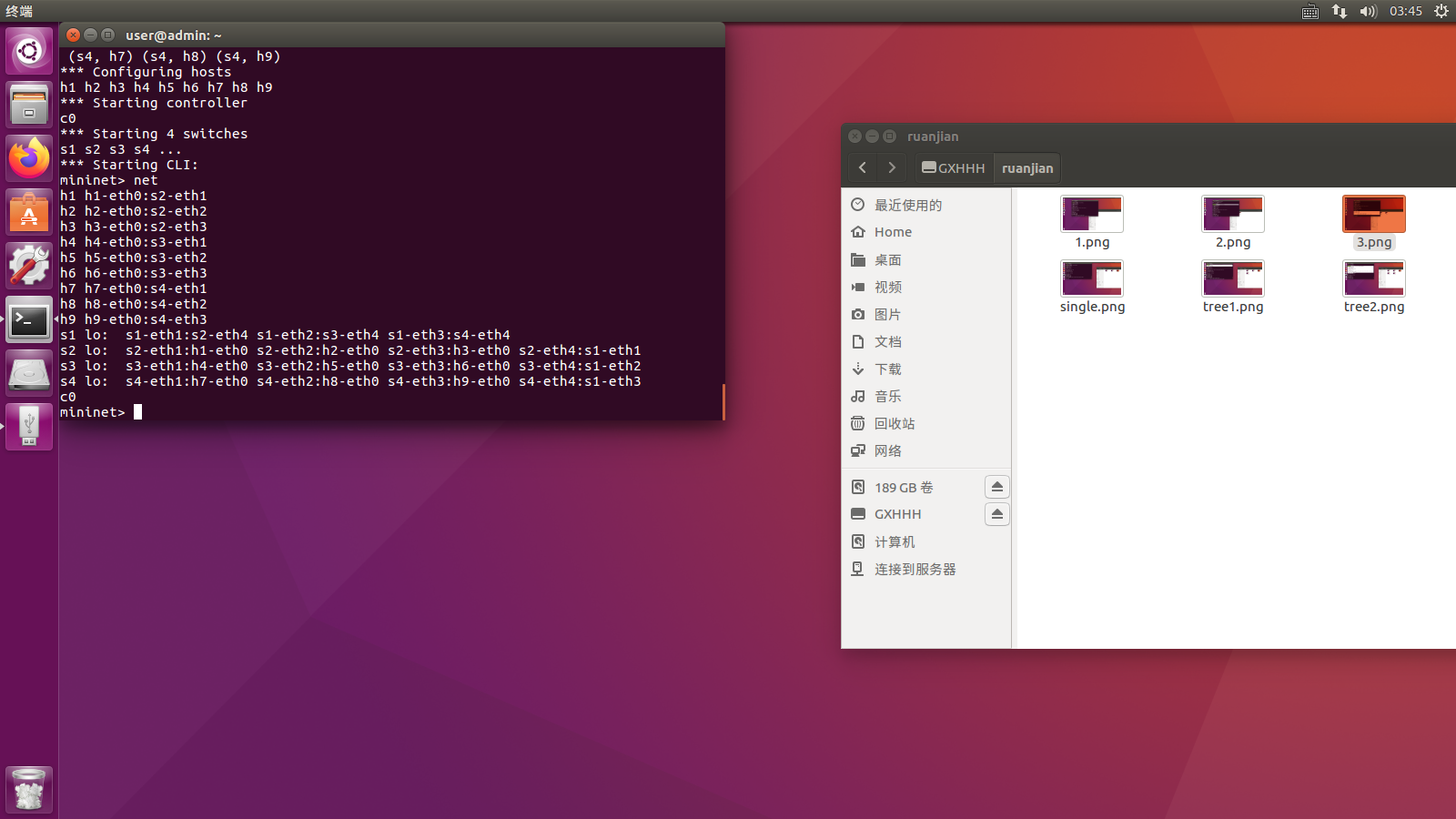Image resolution: width=1456 pixels, height=819 pixels.
Task: Go back in file manager
Action: click(x=863, y=167)
